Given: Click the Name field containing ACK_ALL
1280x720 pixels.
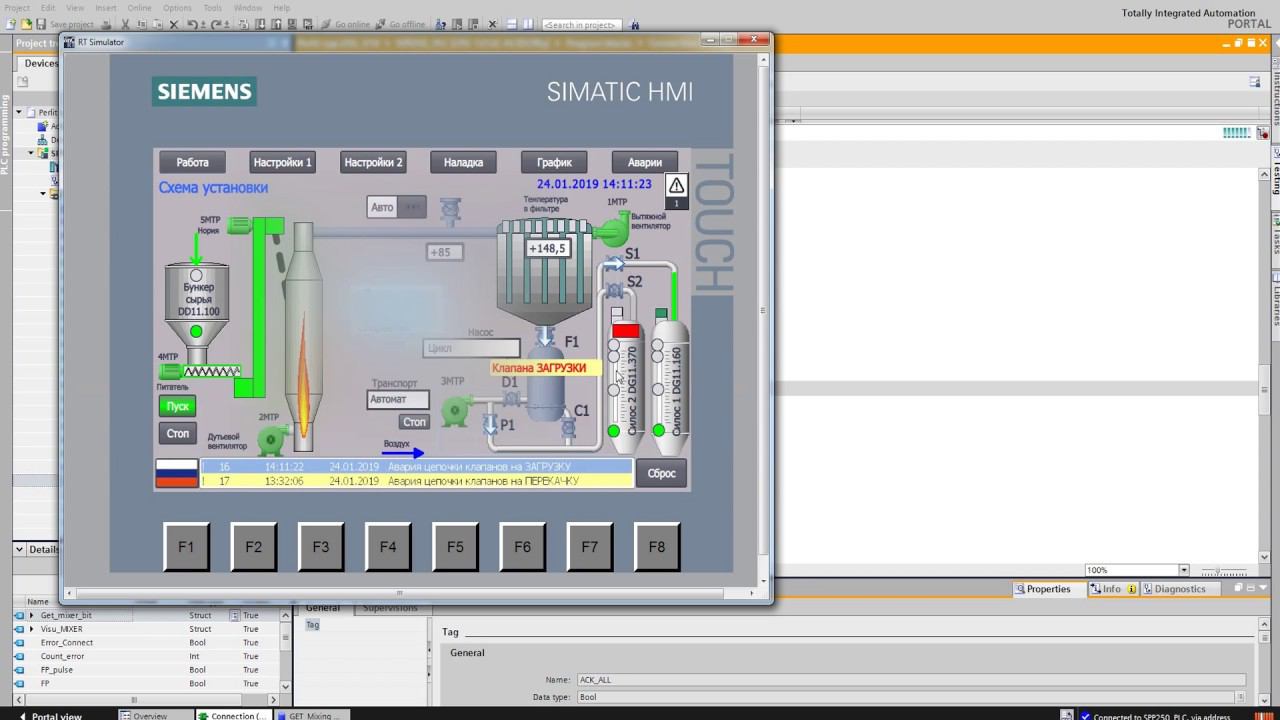Looking at the screenshot, I should [911, 680].
